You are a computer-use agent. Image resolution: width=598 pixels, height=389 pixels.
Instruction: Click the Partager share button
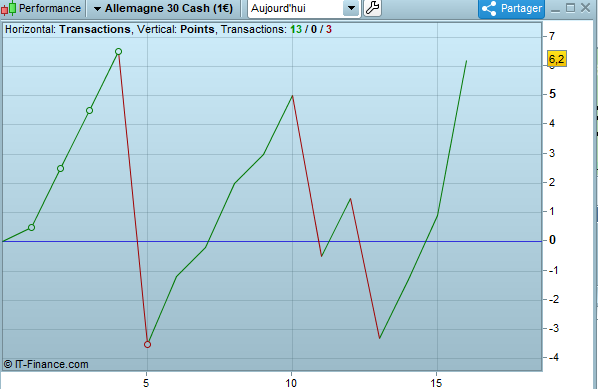point(511,8)
